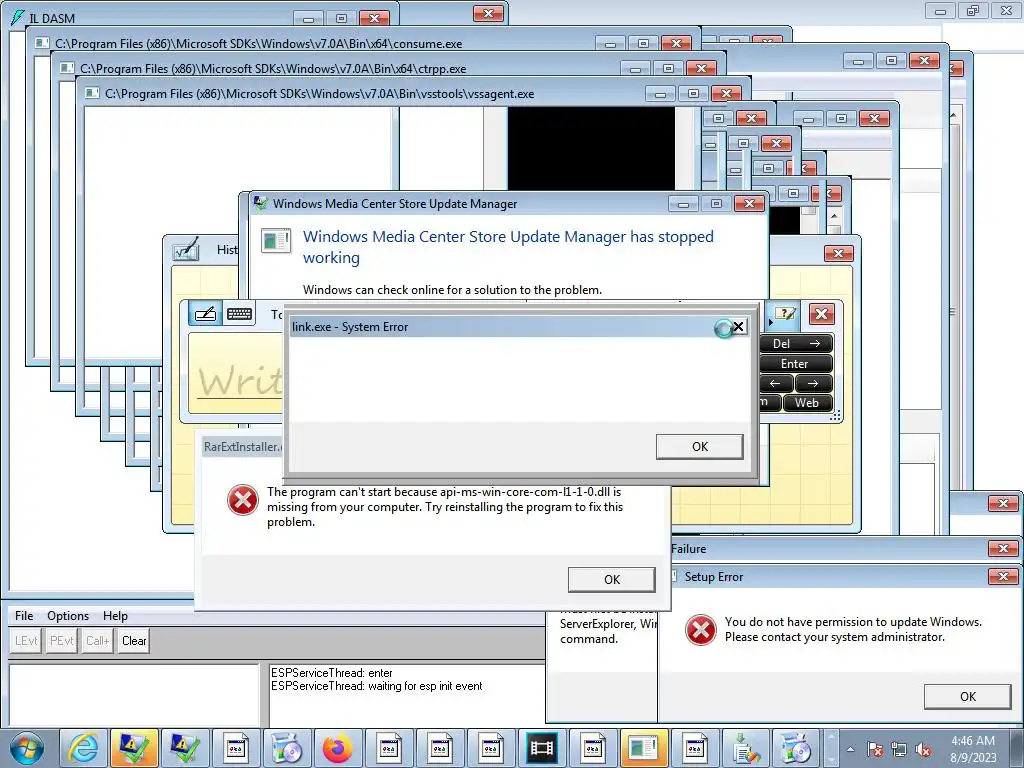This screenshot has height=768, width=1024.
Task: Click OK in link.exe System Error dialog
Action: coord(699,447)
